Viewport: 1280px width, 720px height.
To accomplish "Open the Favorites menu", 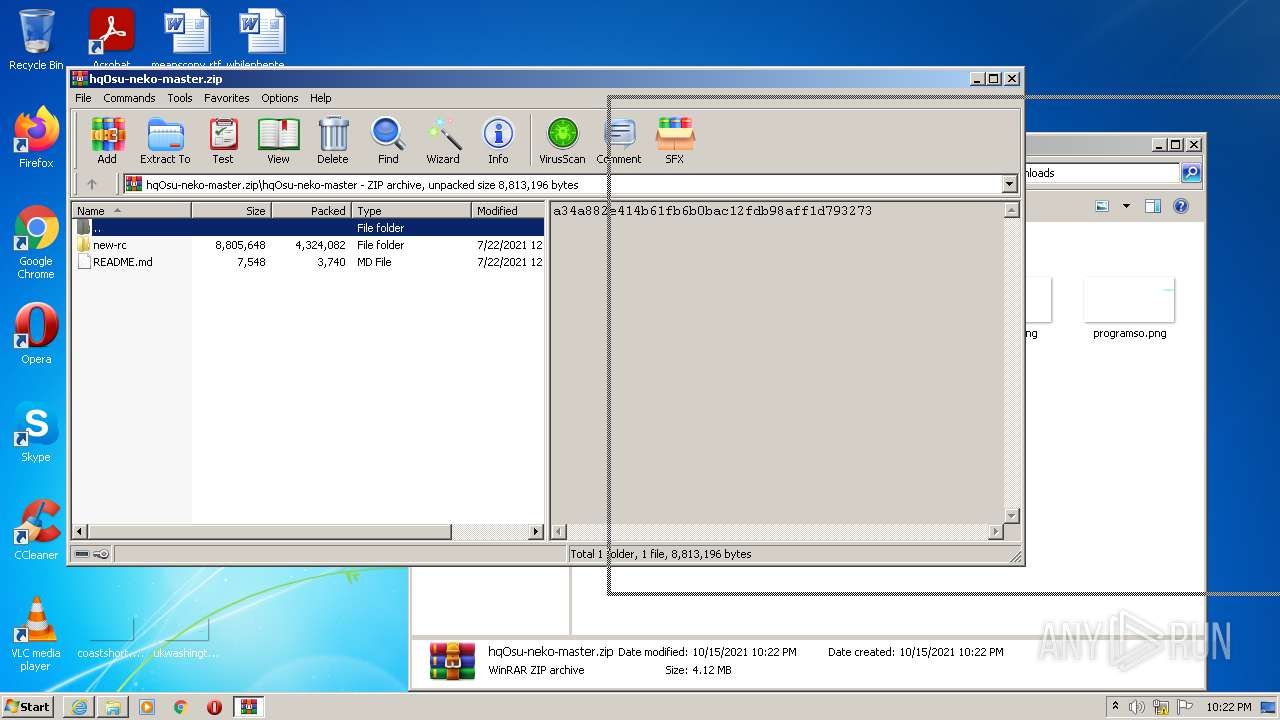I will coord(227,98).
